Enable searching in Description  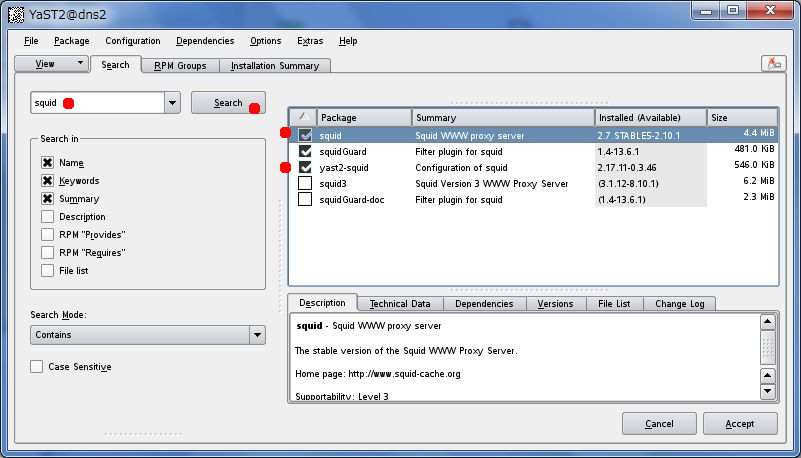[48, 216]
